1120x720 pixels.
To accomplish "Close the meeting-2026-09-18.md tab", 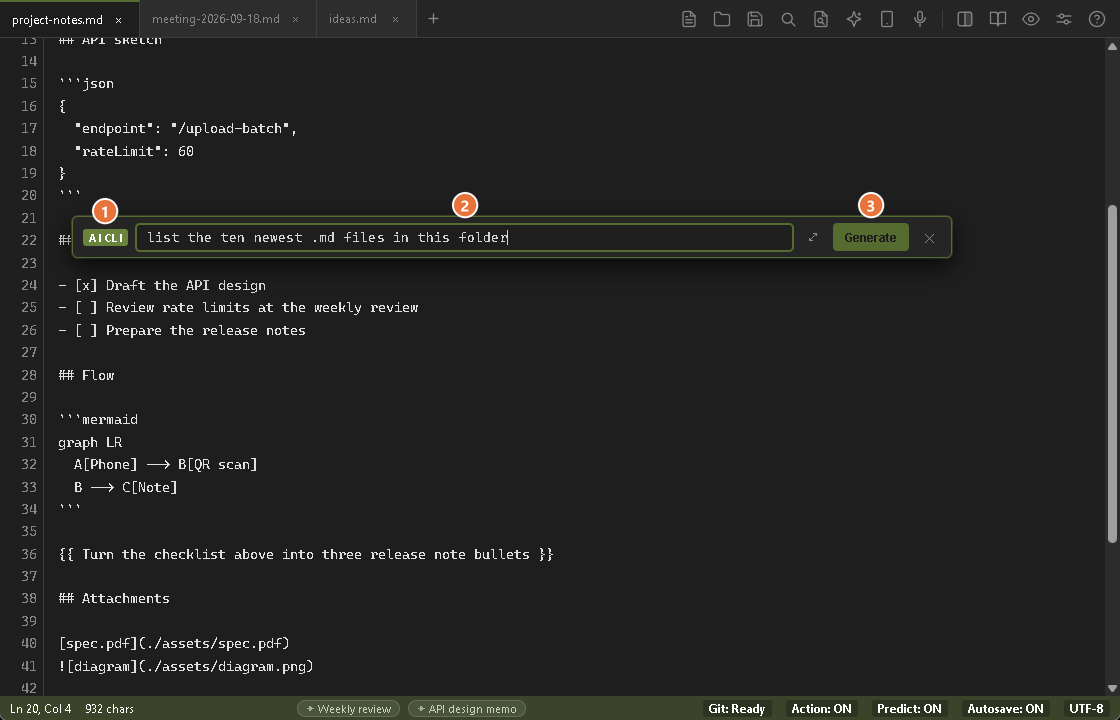I will coord(295,19).
